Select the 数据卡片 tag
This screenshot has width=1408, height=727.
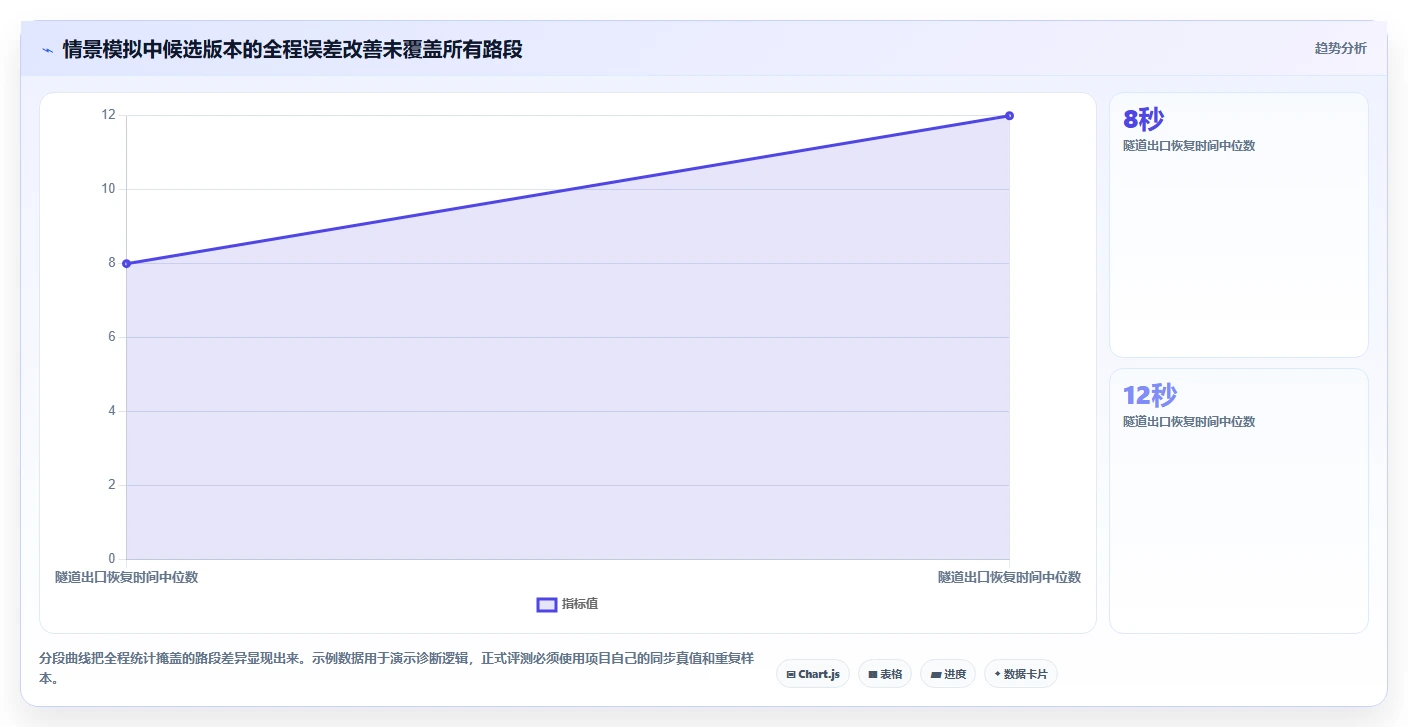(1021, 674)
